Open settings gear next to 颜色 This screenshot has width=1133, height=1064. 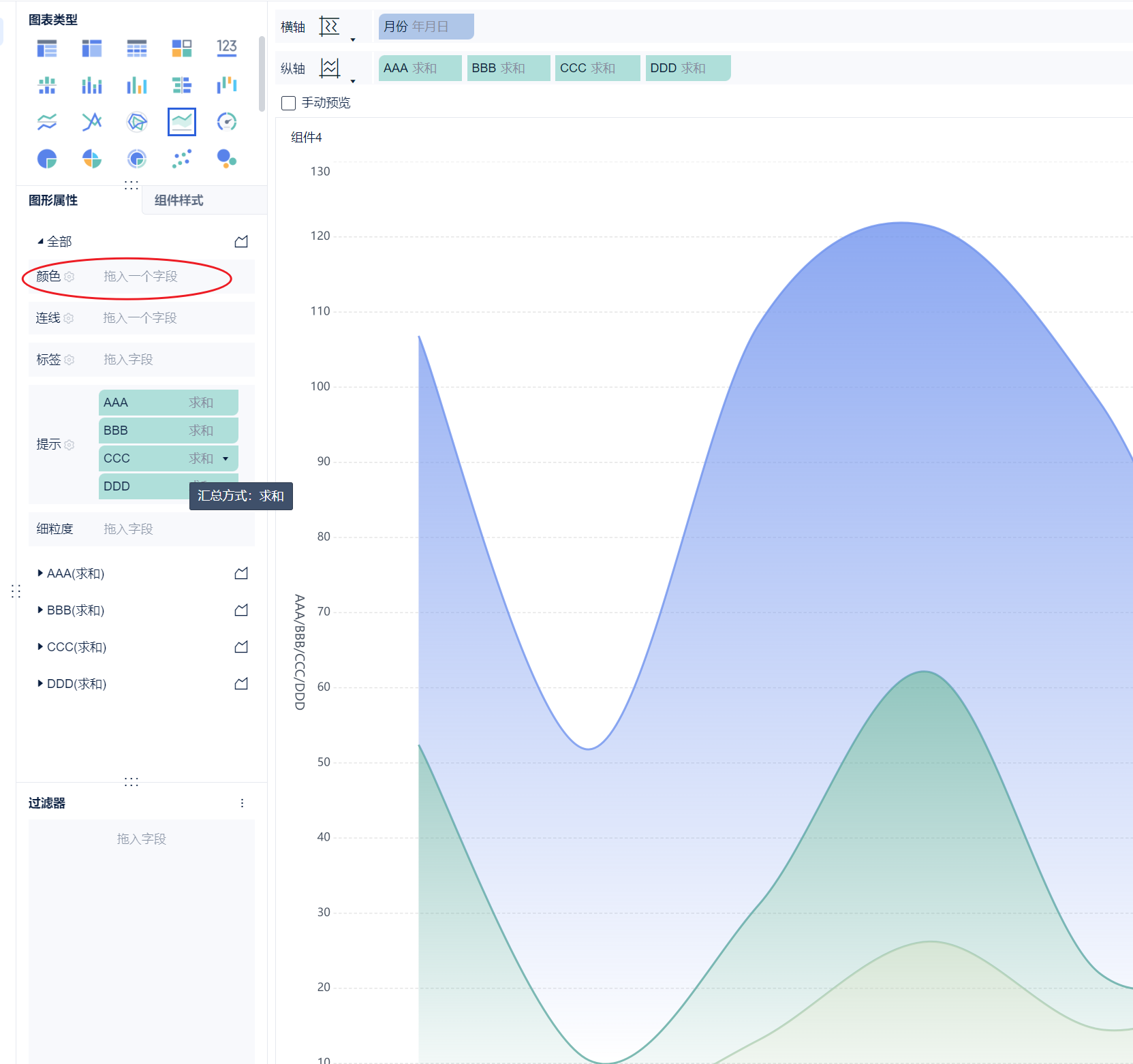69,277
